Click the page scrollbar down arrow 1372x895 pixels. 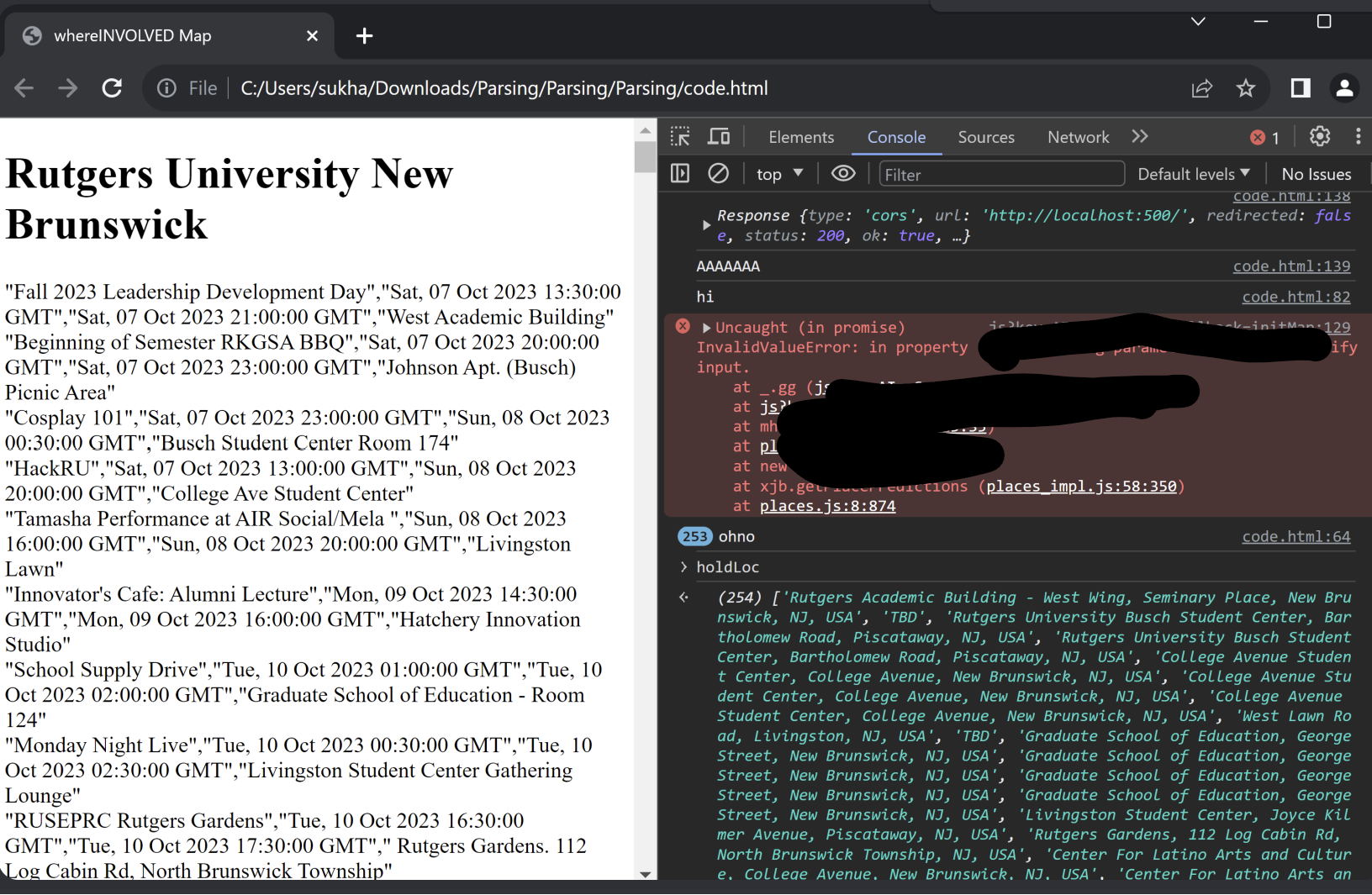pyautogui.click(x=645, y=874)
